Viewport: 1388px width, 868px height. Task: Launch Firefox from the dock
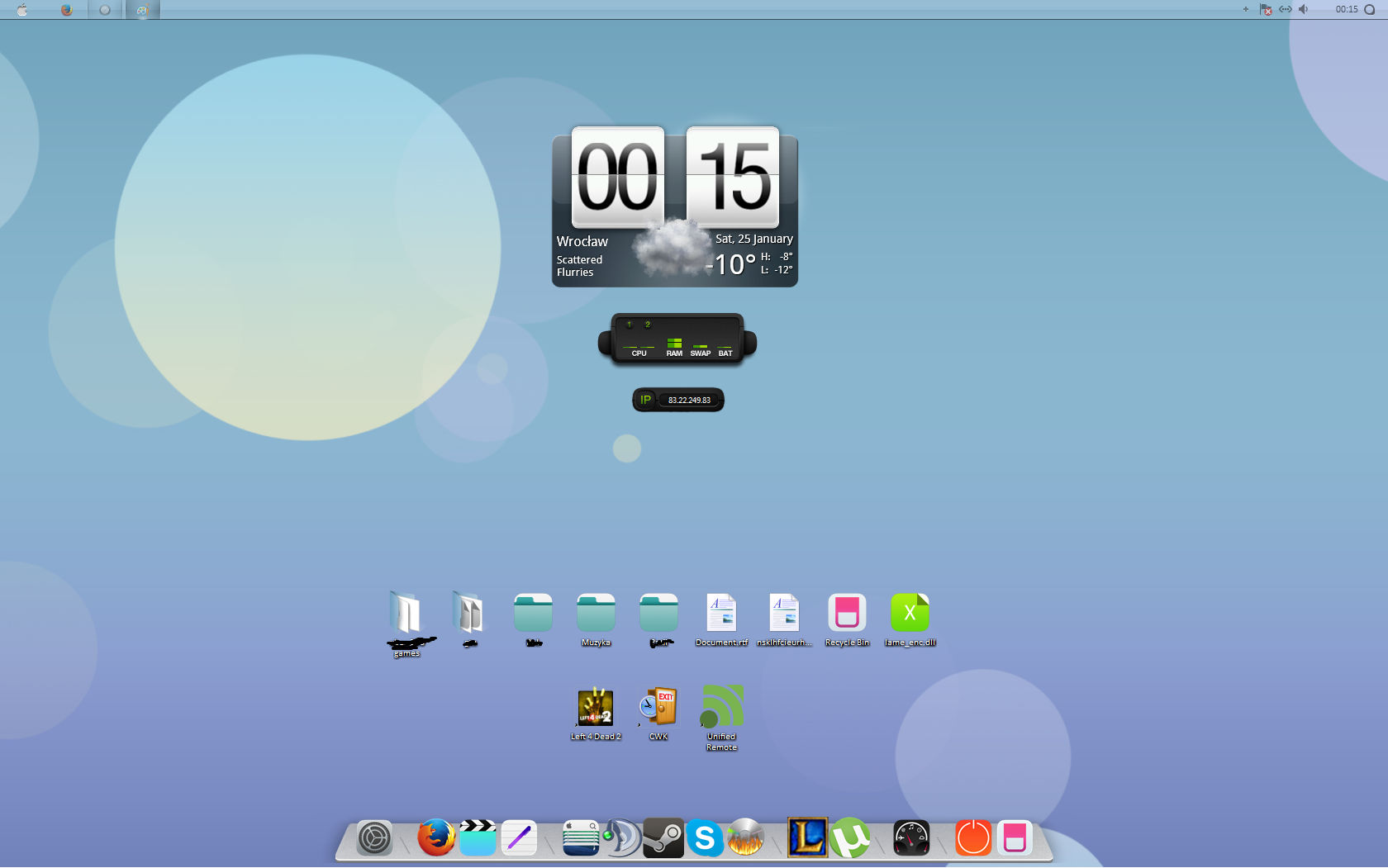click(436, 837)
